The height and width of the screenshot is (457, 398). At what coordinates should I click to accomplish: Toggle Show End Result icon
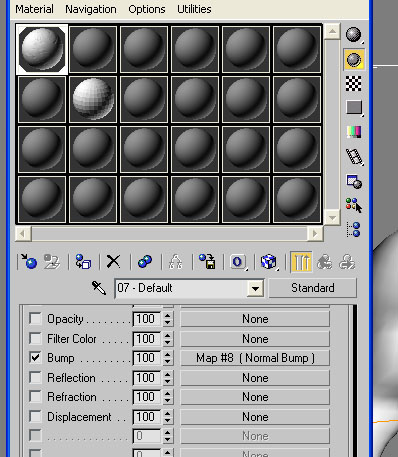tap(302, 262)
